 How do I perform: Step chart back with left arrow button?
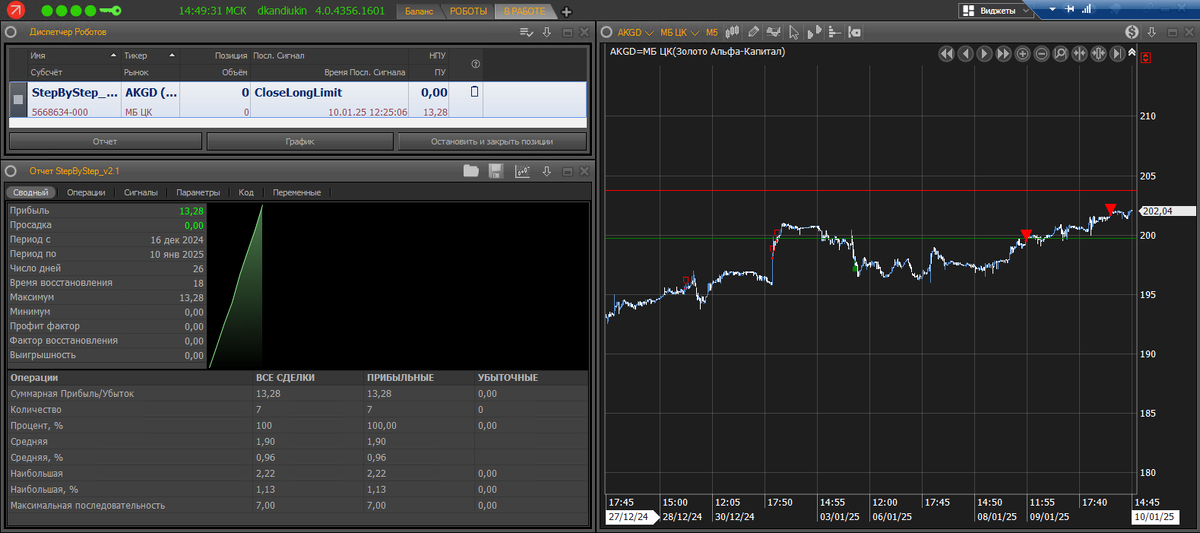click(966, 54)
